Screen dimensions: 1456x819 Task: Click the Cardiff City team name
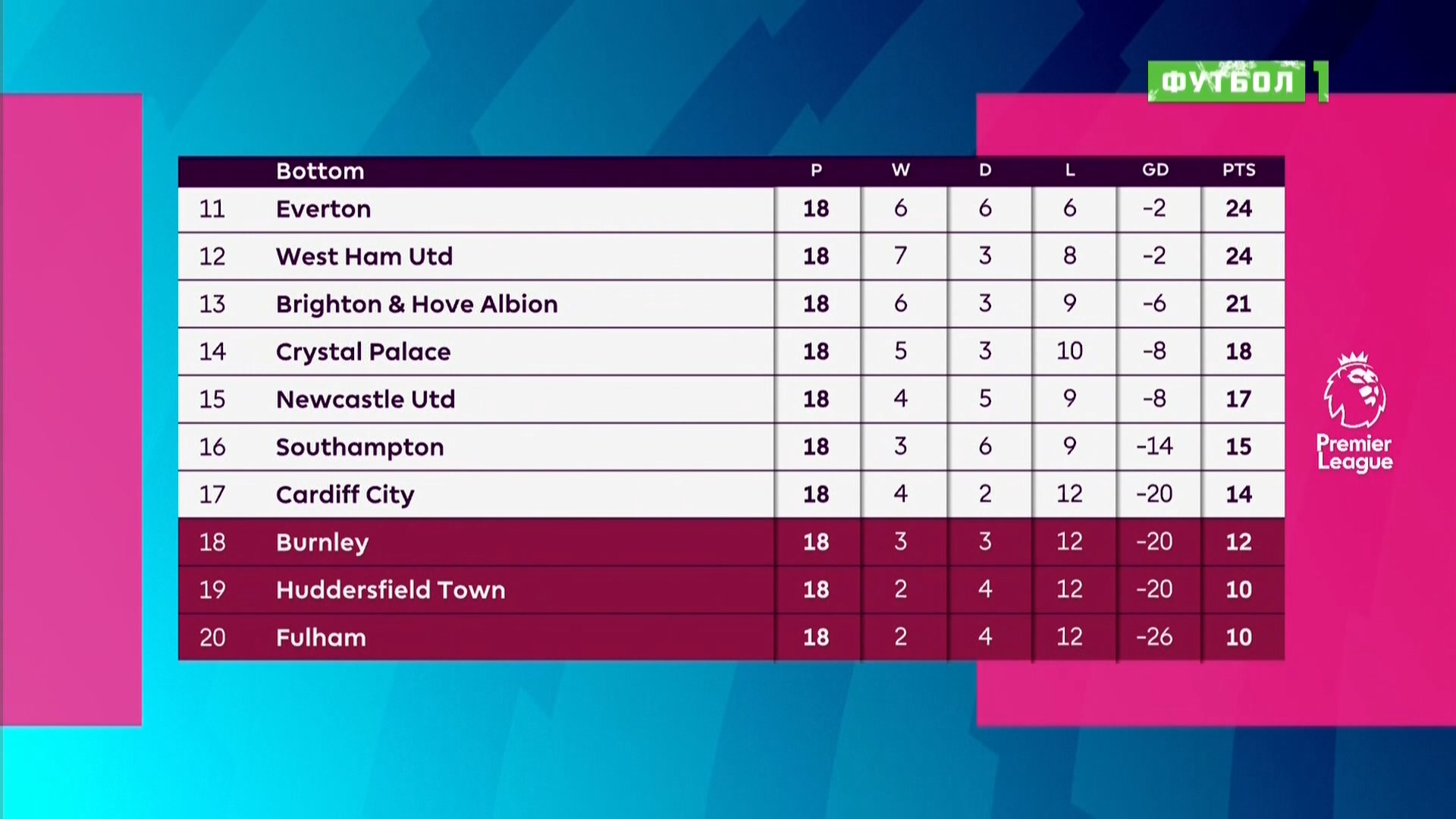tap(345, 494)
